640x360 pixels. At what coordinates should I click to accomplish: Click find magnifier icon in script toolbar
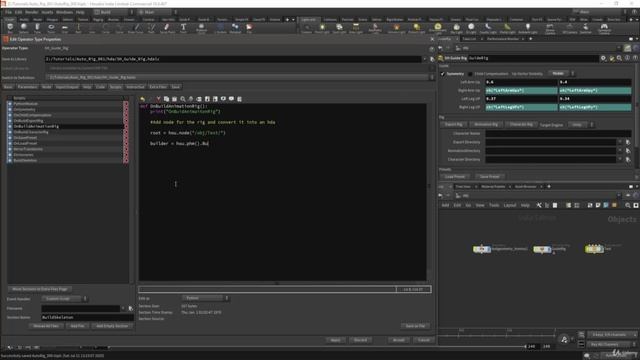point(183,99)
